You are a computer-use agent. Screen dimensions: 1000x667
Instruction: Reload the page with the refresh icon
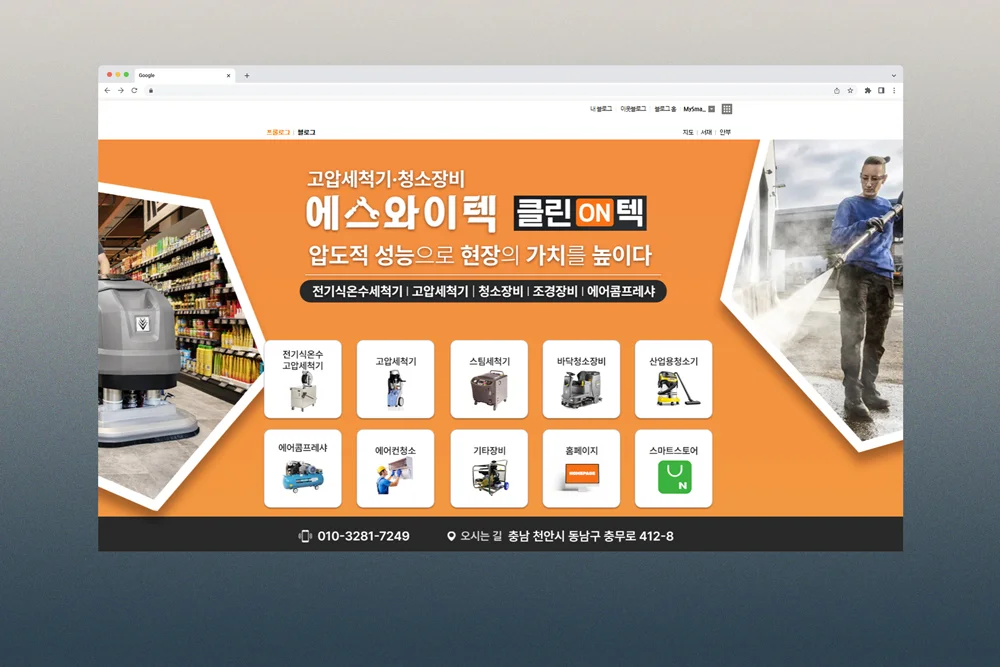[134, 91]
